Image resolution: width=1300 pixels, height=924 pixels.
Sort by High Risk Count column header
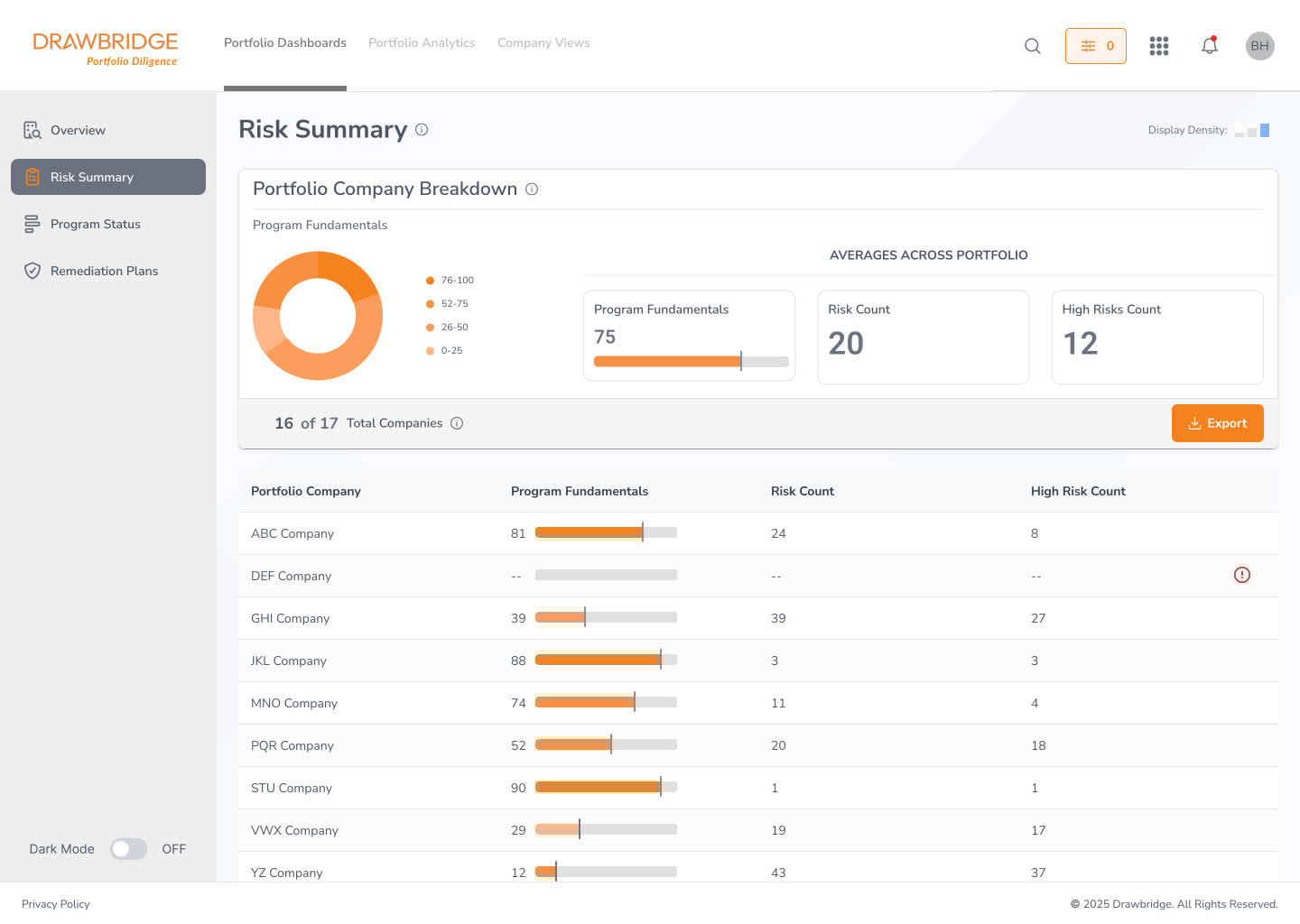[1078, 491]
